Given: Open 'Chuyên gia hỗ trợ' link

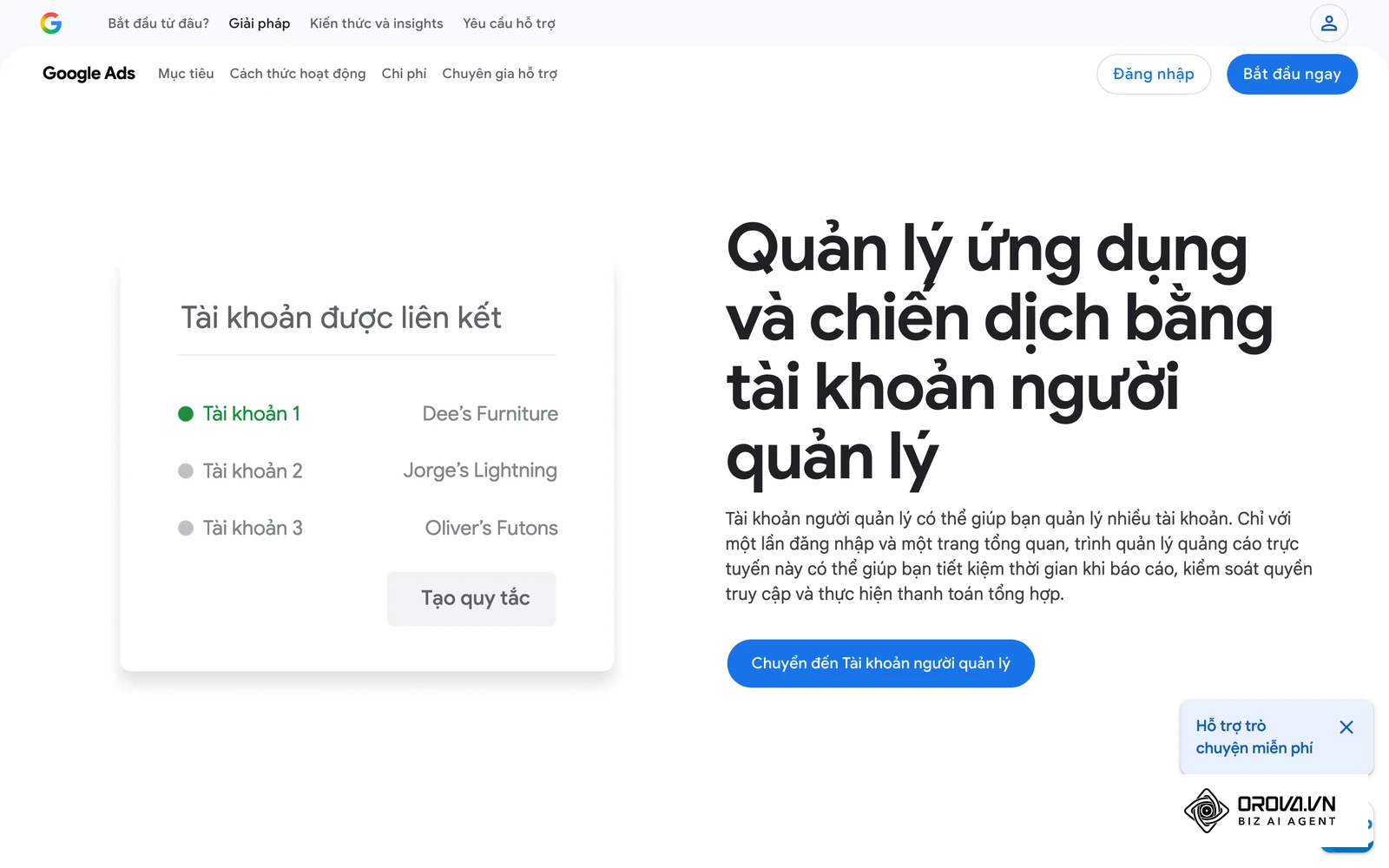Looking at the screenshot, I should (500, 74).
